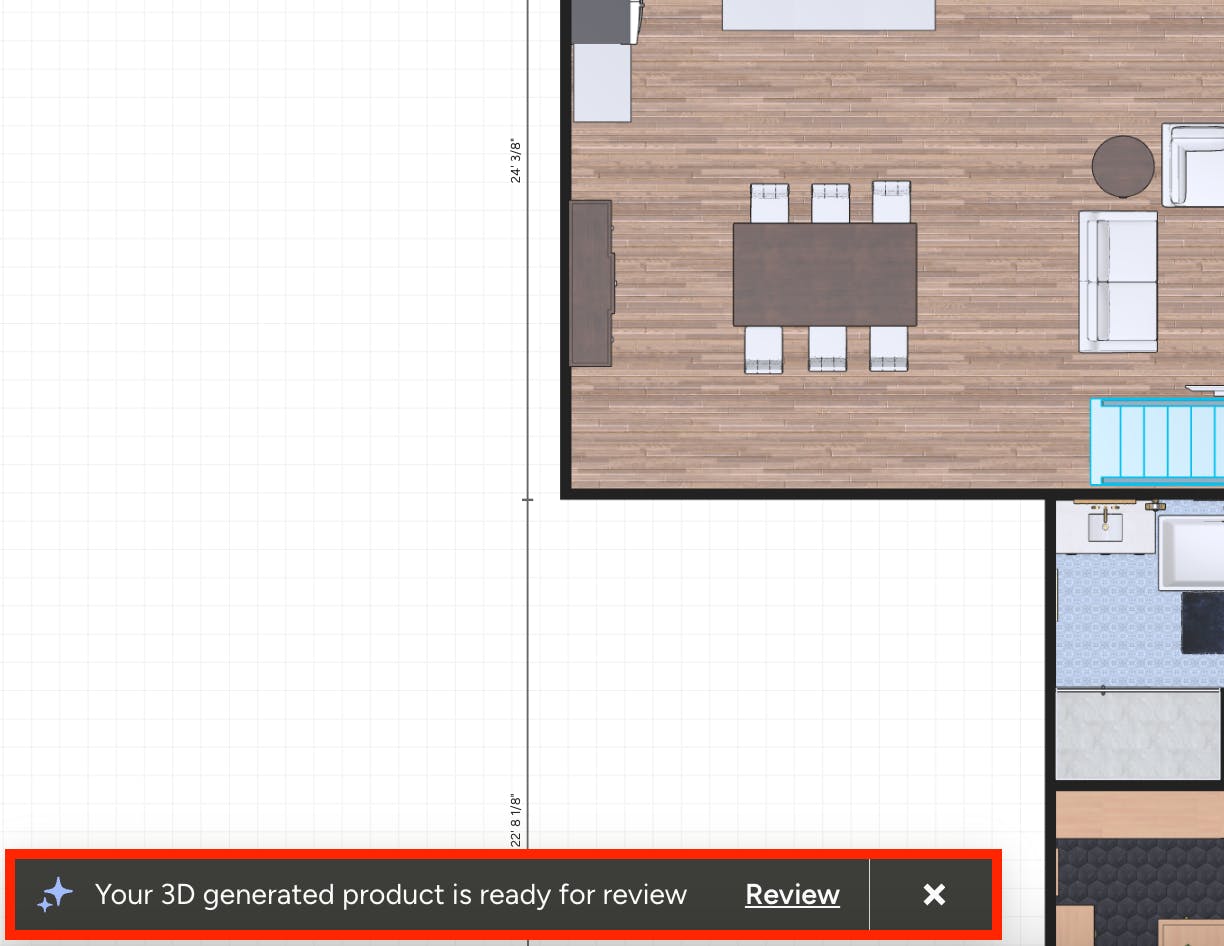Select the marble shower floor area
The width and height of the screenshot is (1224, 946).
tap(1138, 734)
